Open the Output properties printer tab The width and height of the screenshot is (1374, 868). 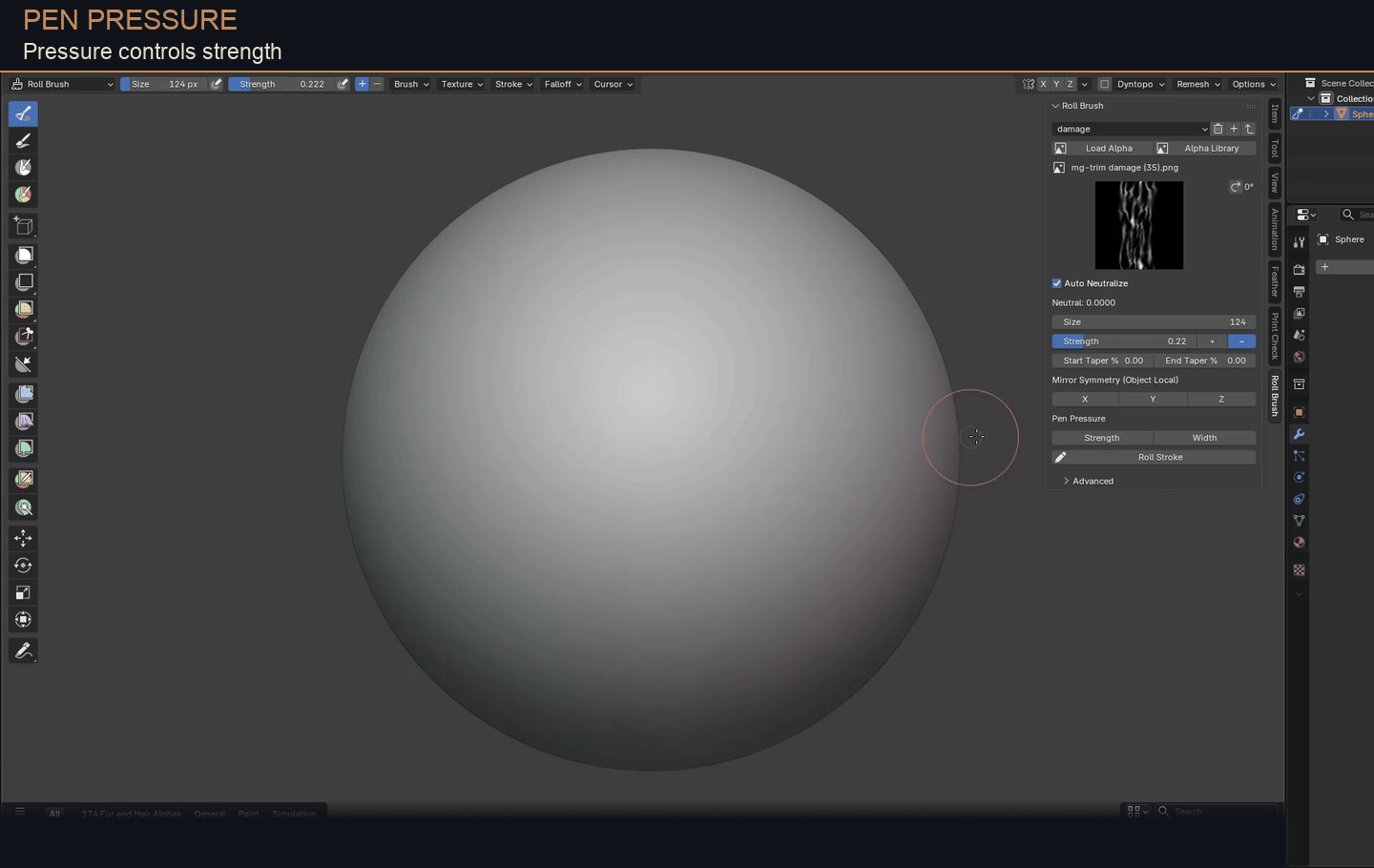[1299, 292]
